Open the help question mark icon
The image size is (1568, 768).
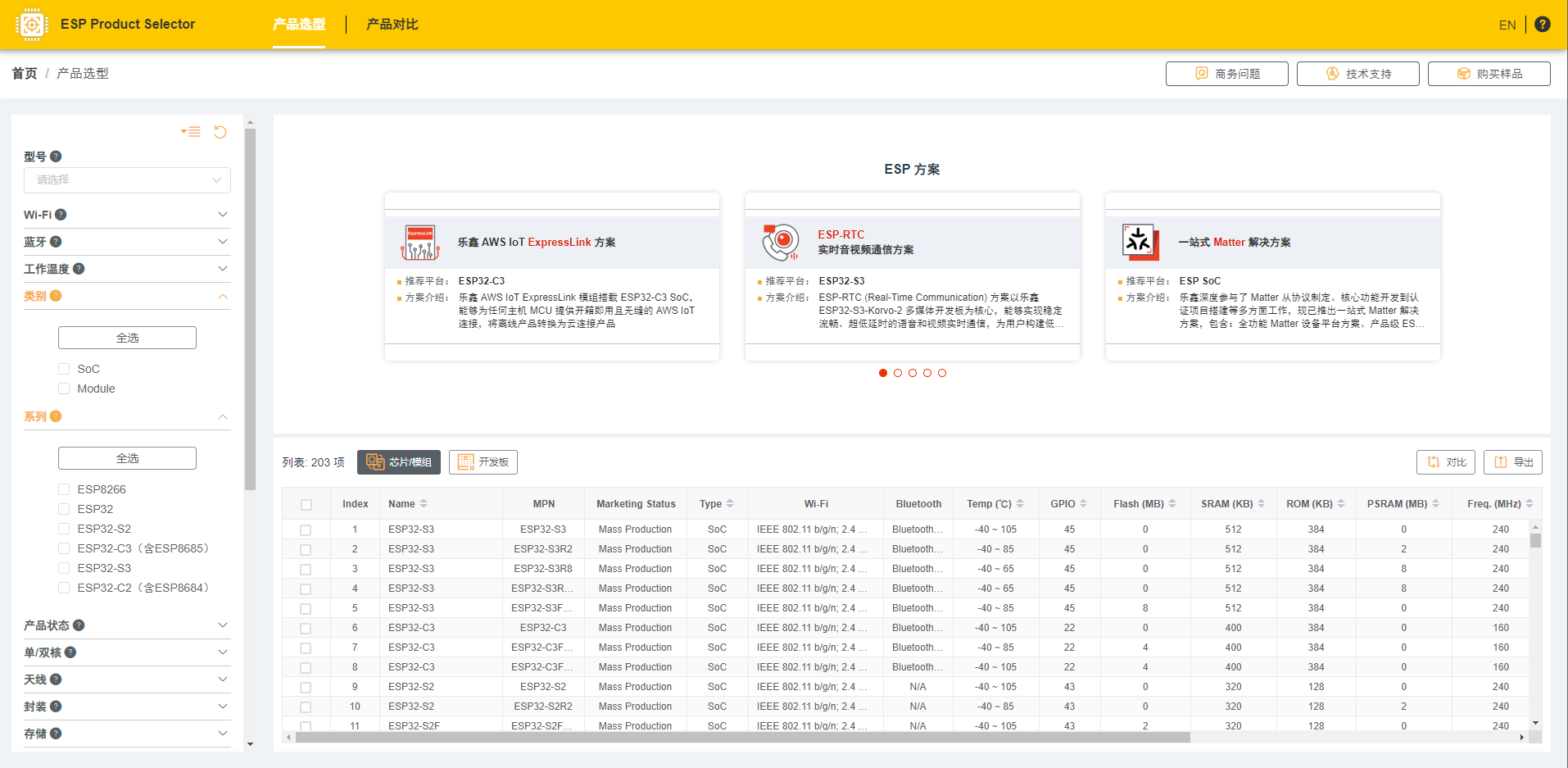[1543, 25]
